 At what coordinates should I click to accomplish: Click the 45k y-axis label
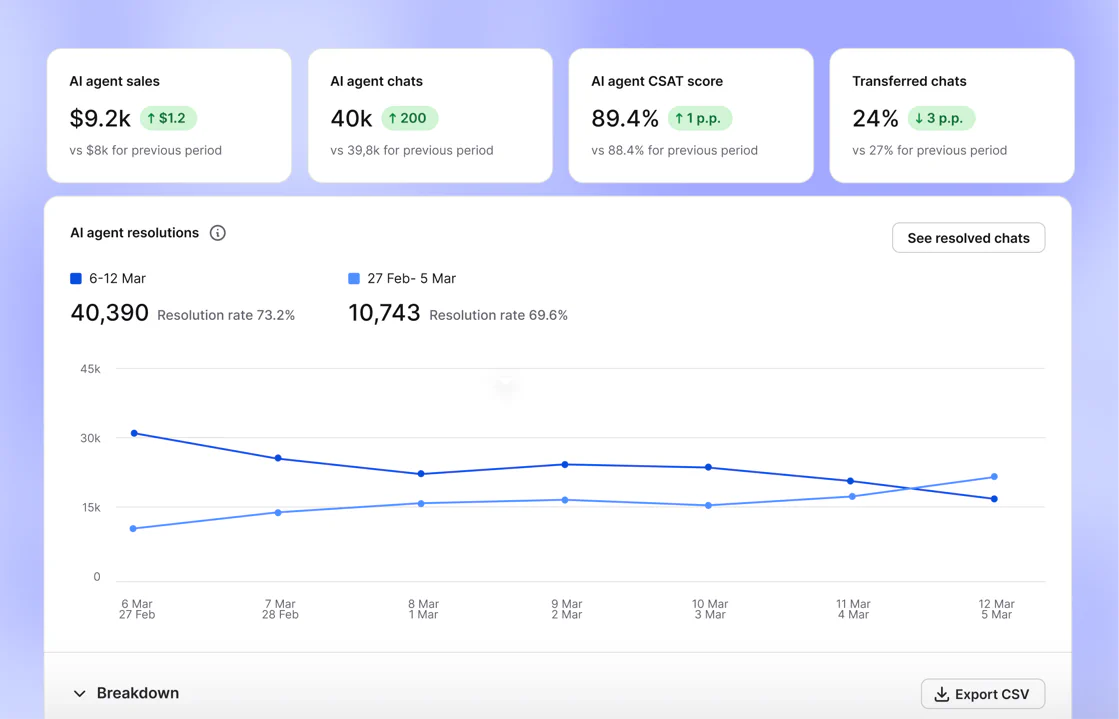click(91, 369)
